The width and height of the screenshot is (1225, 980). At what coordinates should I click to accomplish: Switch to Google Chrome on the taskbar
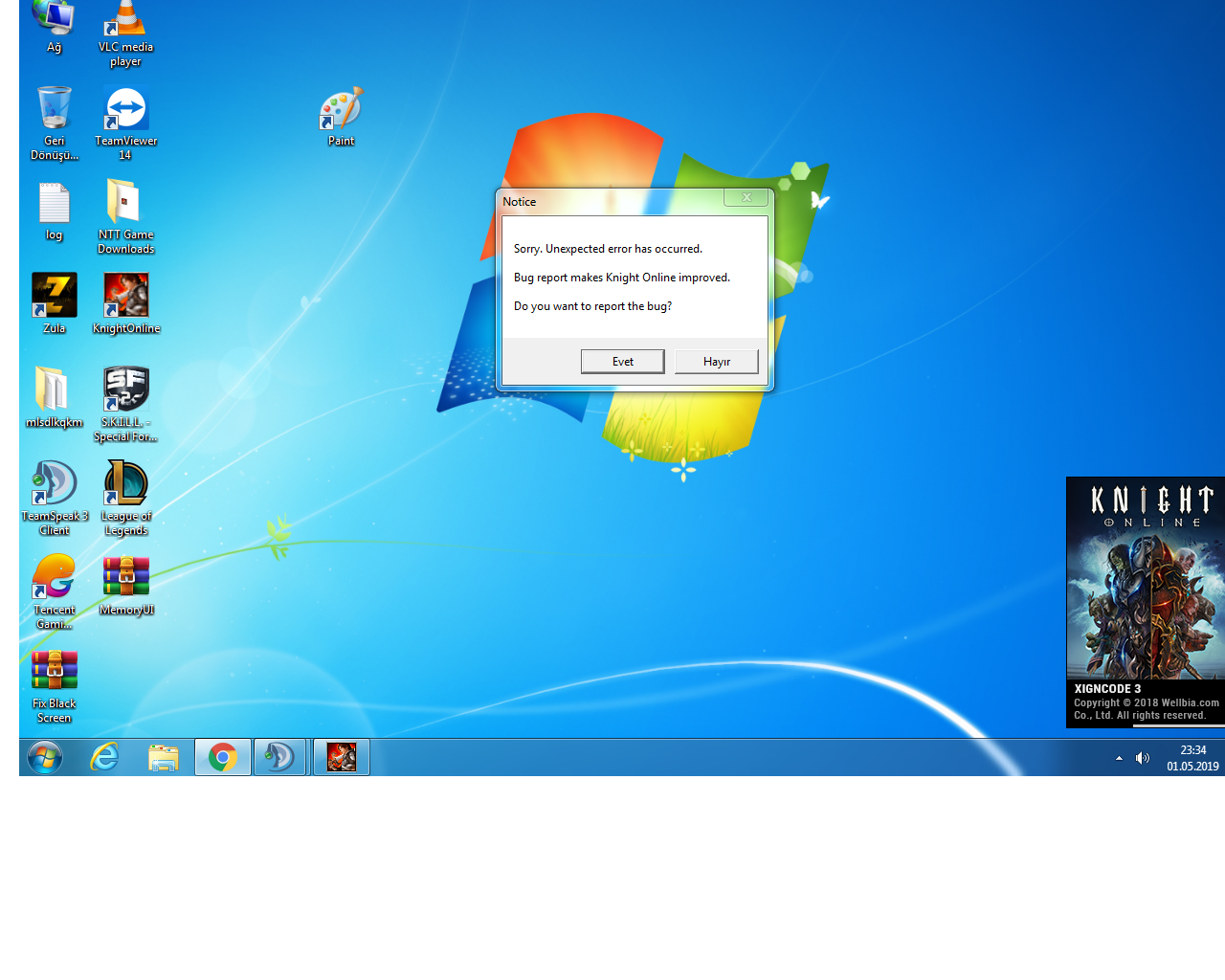click(x=223, y=758)
